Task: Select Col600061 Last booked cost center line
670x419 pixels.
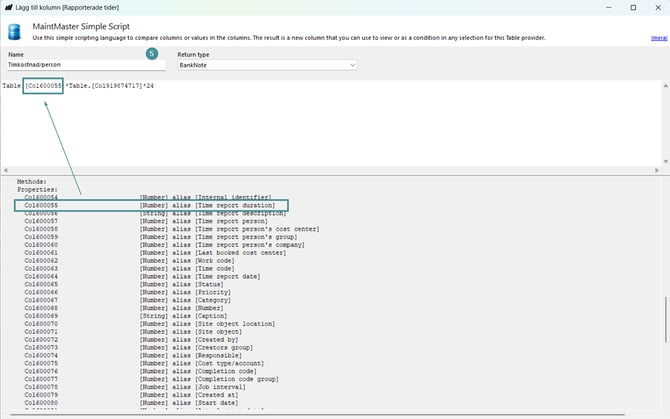Action: (x=150, y=253)
